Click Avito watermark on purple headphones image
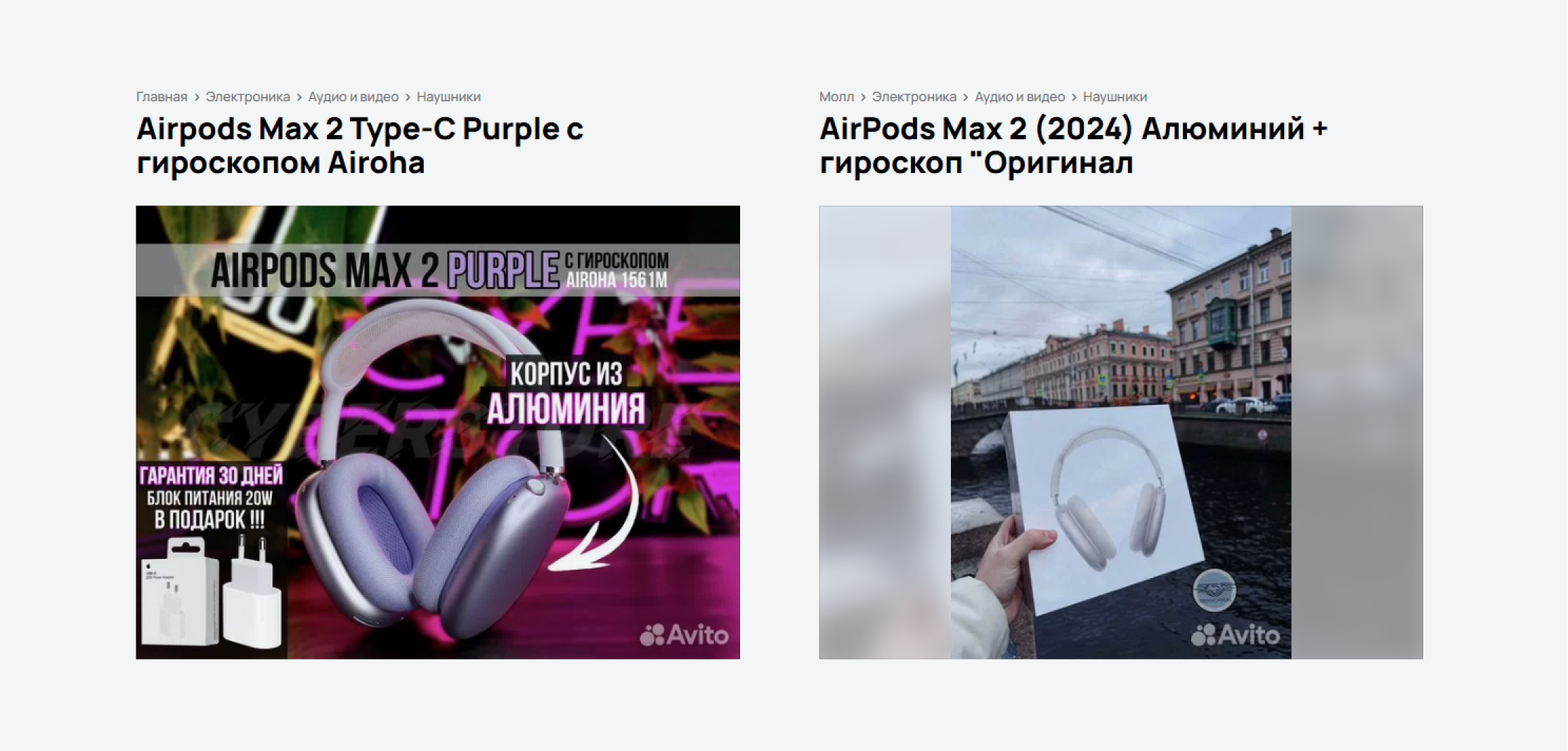1568x751 pixels. point(684,635)
